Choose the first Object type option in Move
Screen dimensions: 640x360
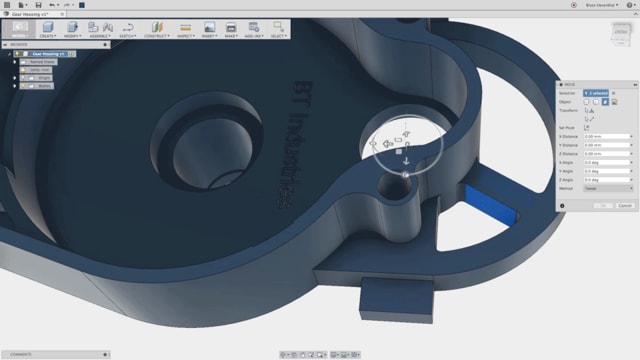click(587, 102)
